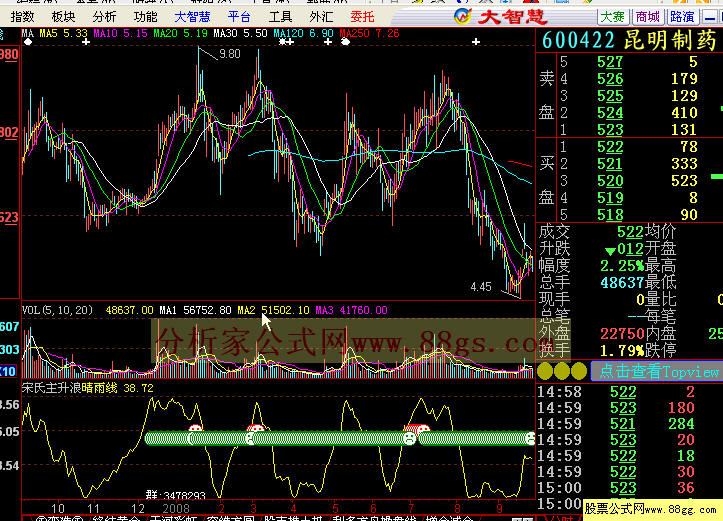The height and width of the screenshot is (521, 723).
Task: Click the MA5 5.33 indicator label
Action: coord(63,33)
